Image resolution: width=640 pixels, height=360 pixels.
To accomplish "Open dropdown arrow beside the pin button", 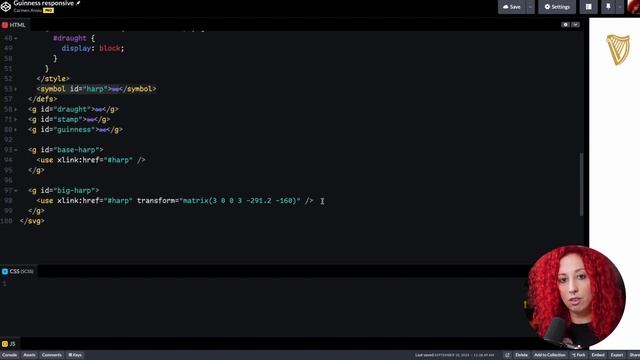I will (620, 7).
